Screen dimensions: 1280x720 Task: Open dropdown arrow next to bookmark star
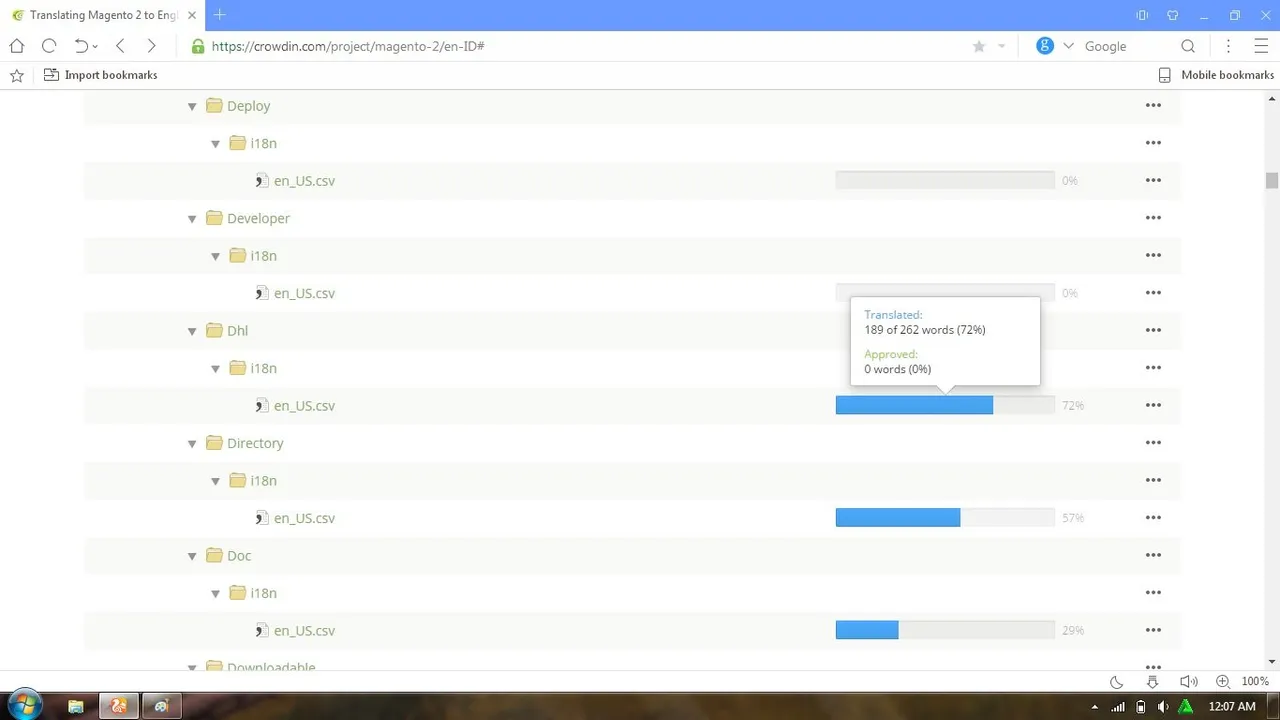pyautogui.click(x=1001, y=47)
